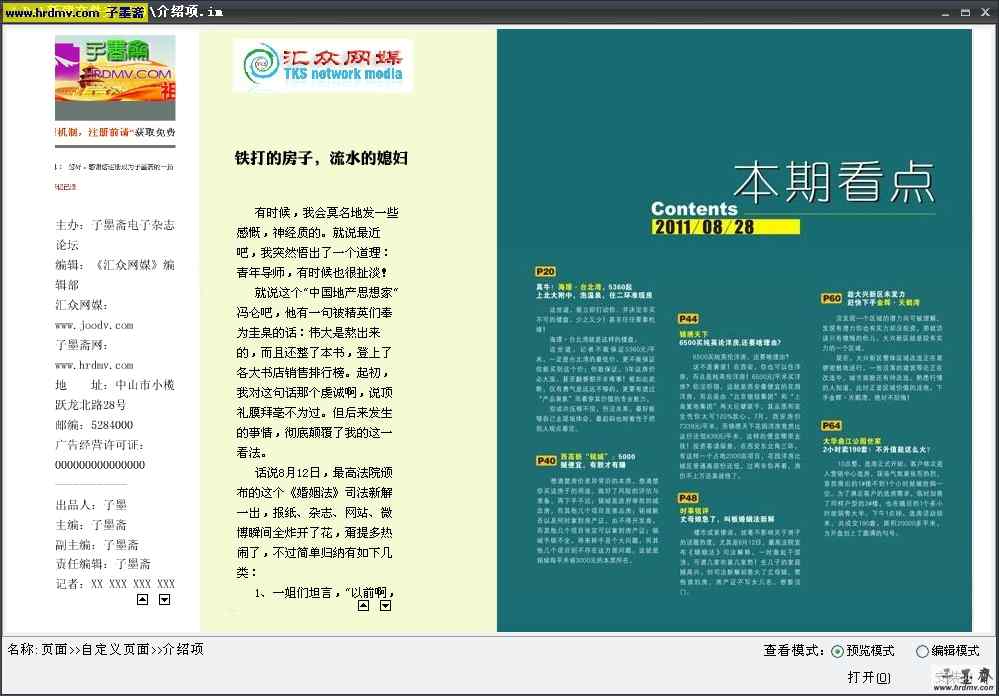999x696 pixels.
Task: Close the window
Action: [986, 12]
